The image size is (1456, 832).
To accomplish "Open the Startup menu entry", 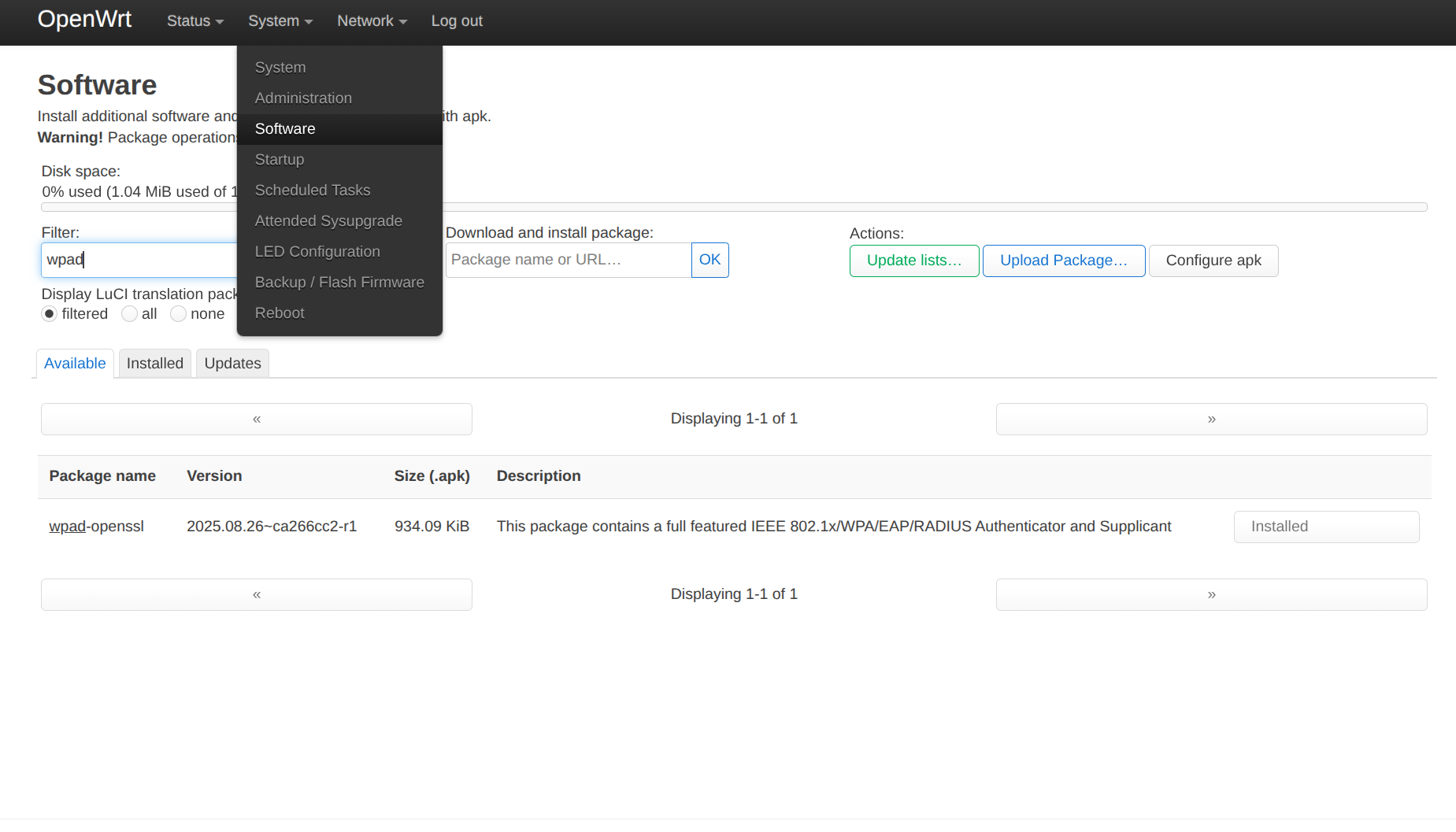I will pyautogui.click(x=339, y=160).
